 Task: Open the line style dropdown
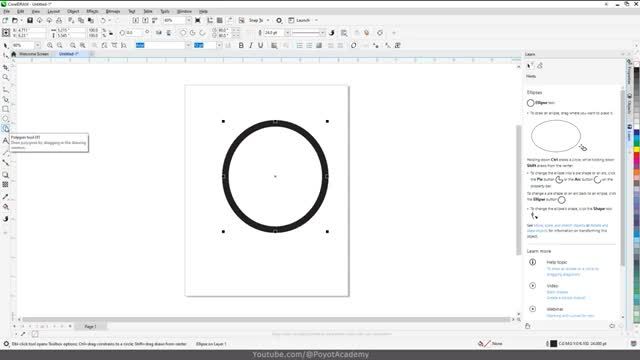click(322, 33)
